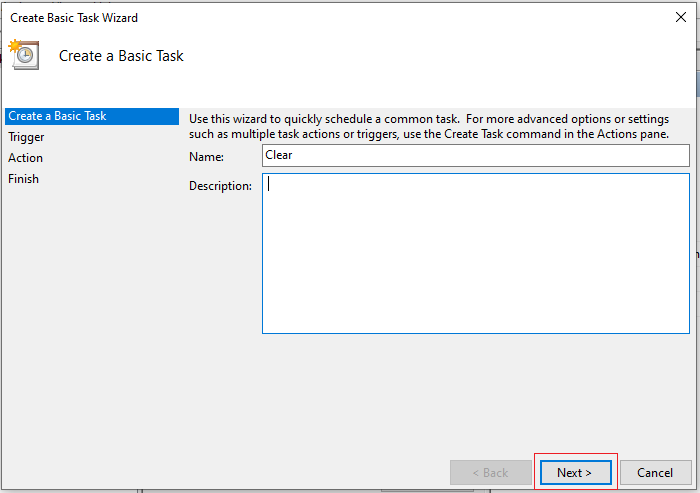Click inside the Description text area
The image size is (700, 493).
[475, 253]
